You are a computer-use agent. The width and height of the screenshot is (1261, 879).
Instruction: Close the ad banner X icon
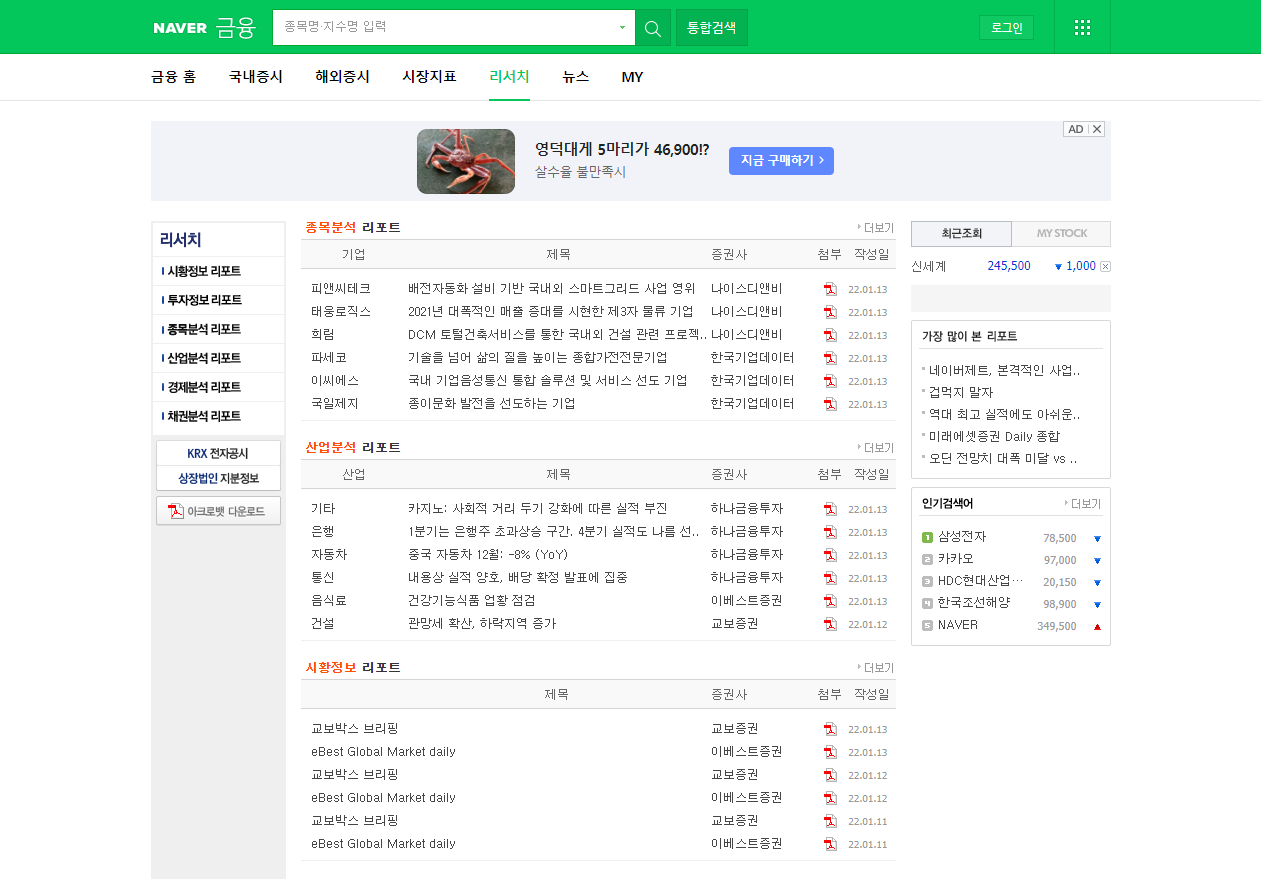1097,129
